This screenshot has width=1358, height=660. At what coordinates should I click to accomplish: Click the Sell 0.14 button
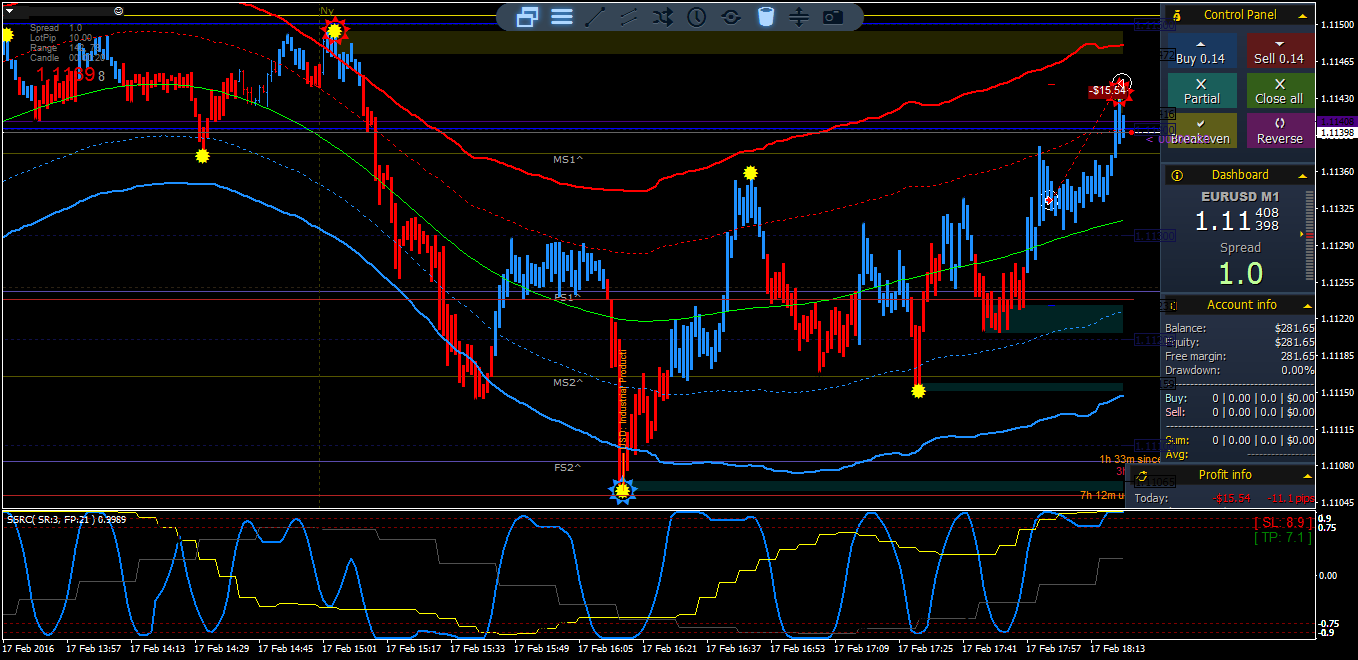click(x=1279, y=52)
